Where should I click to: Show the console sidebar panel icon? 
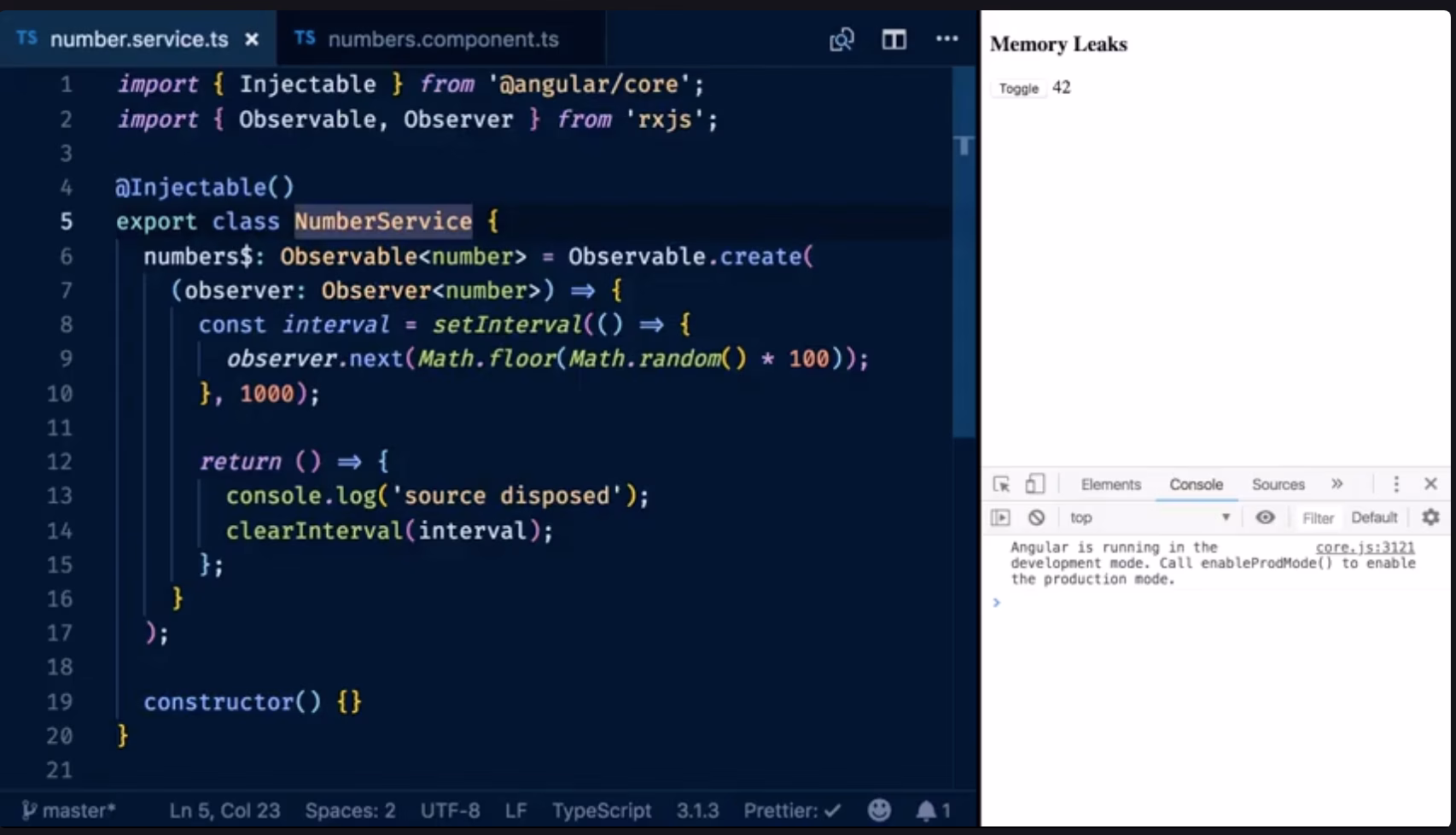1000,517
